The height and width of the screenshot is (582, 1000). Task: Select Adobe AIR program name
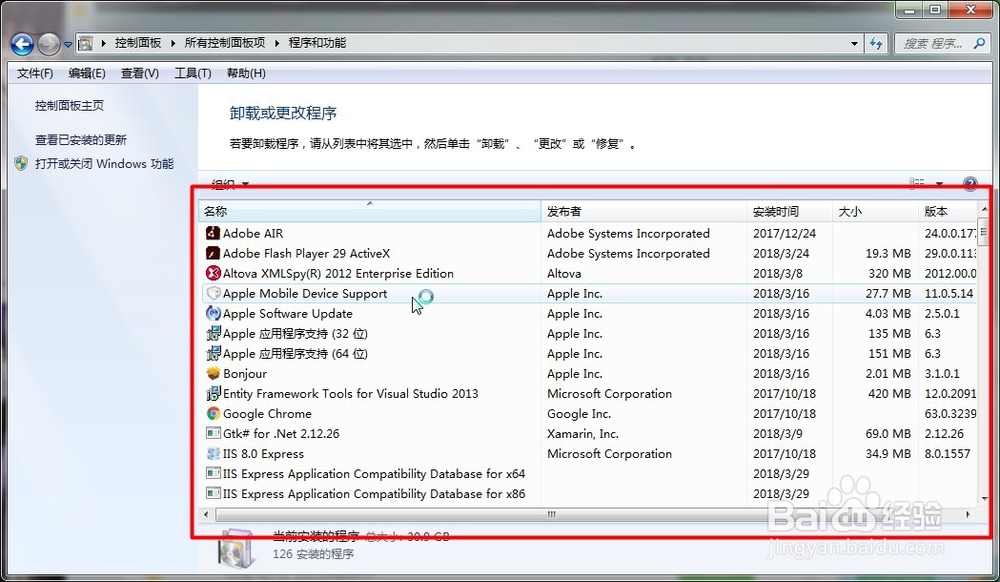pyautogui.click(x=253, y=233)
